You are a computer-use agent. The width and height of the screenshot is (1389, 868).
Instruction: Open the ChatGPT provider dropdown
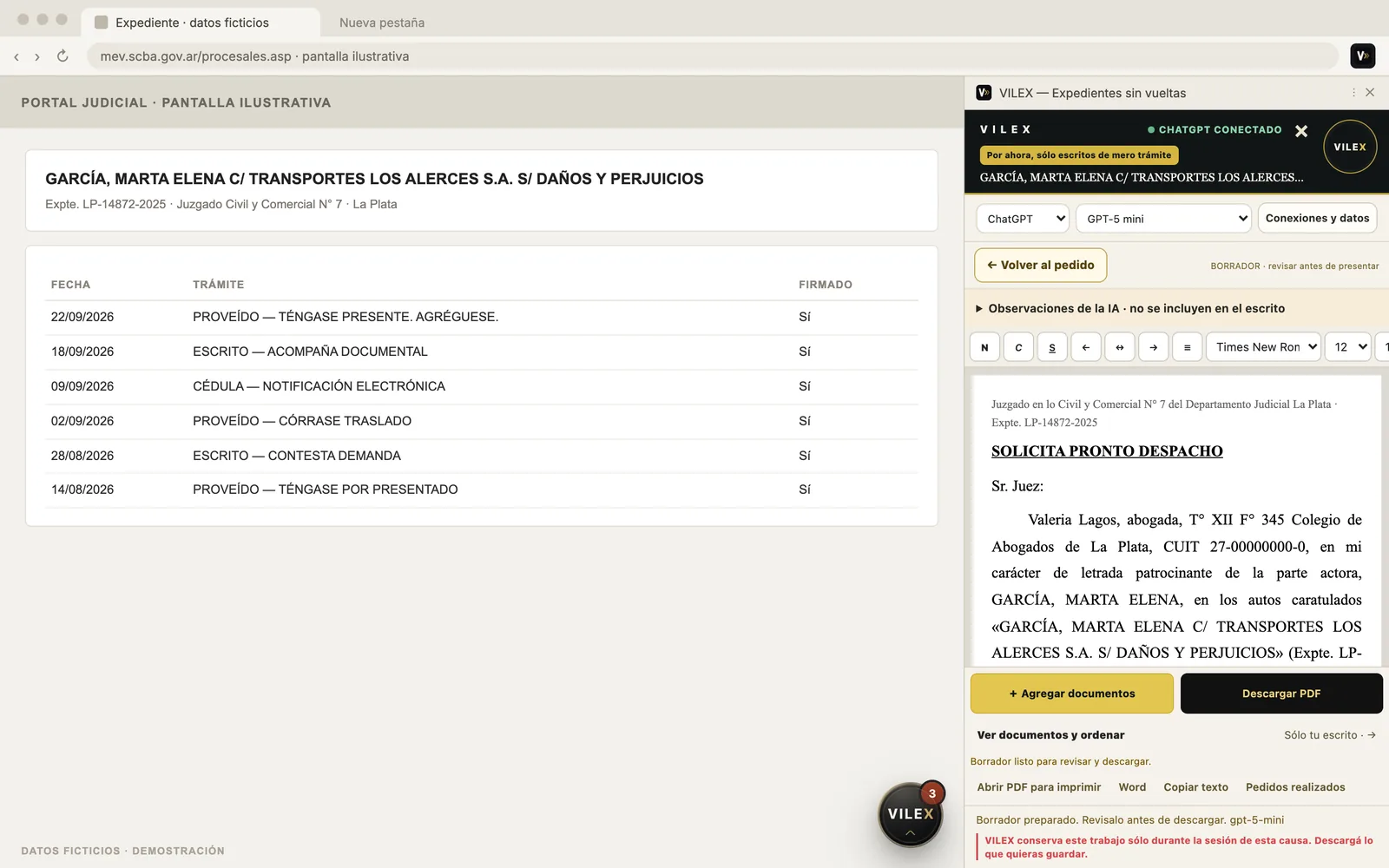[x=1024, y=219]
